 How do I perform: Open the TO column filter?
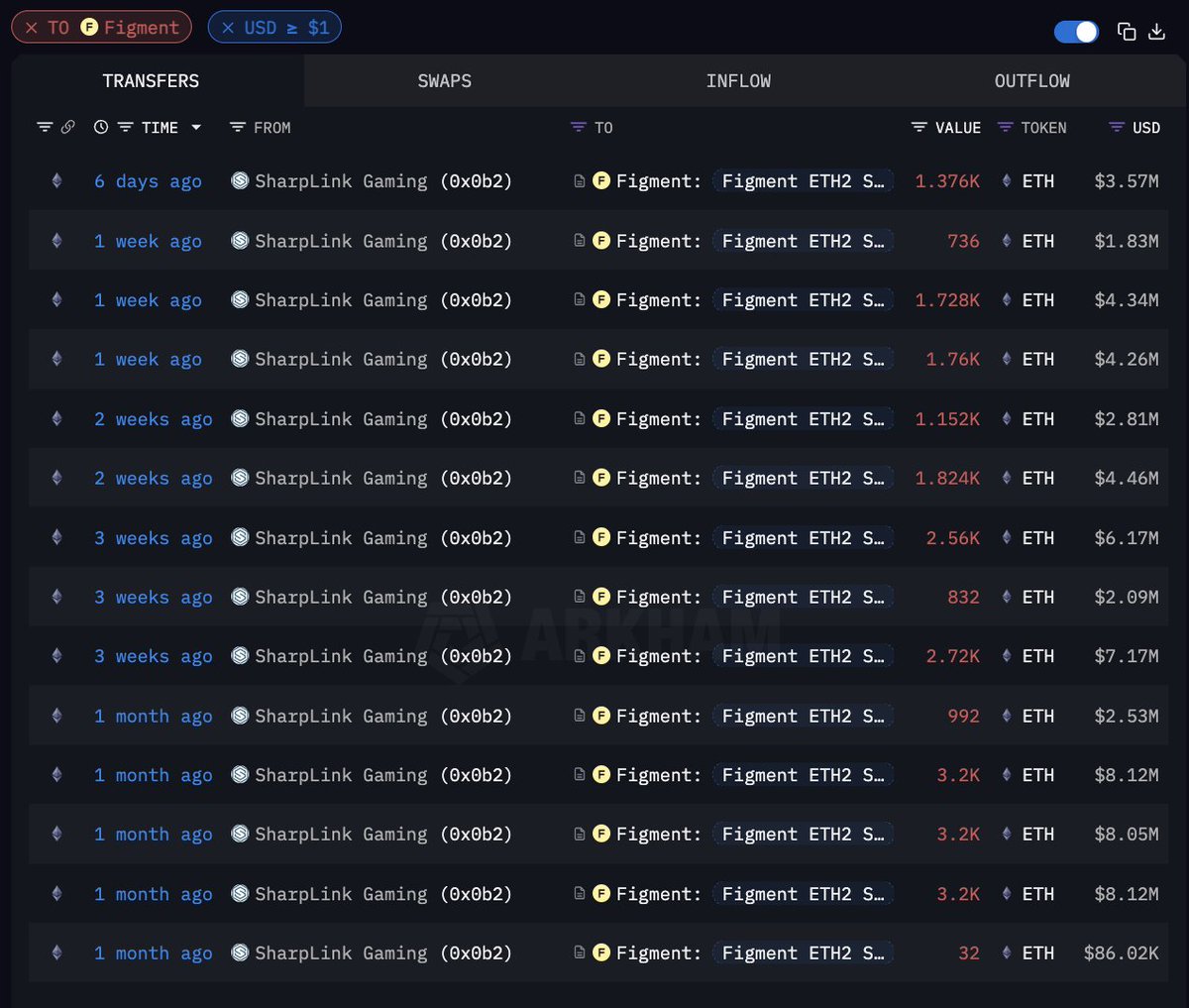[579, 127]
